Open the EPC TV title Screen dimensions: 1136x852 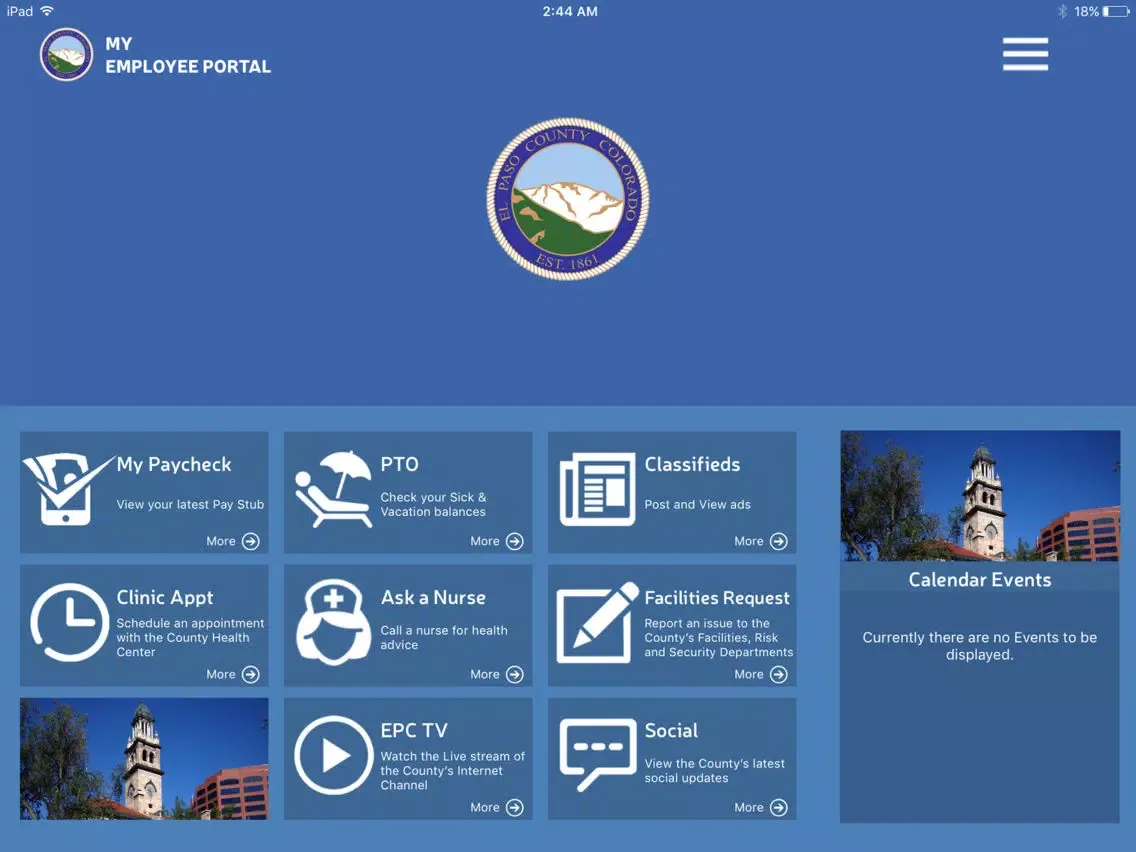pyautogui.click(x=414, y=730)
